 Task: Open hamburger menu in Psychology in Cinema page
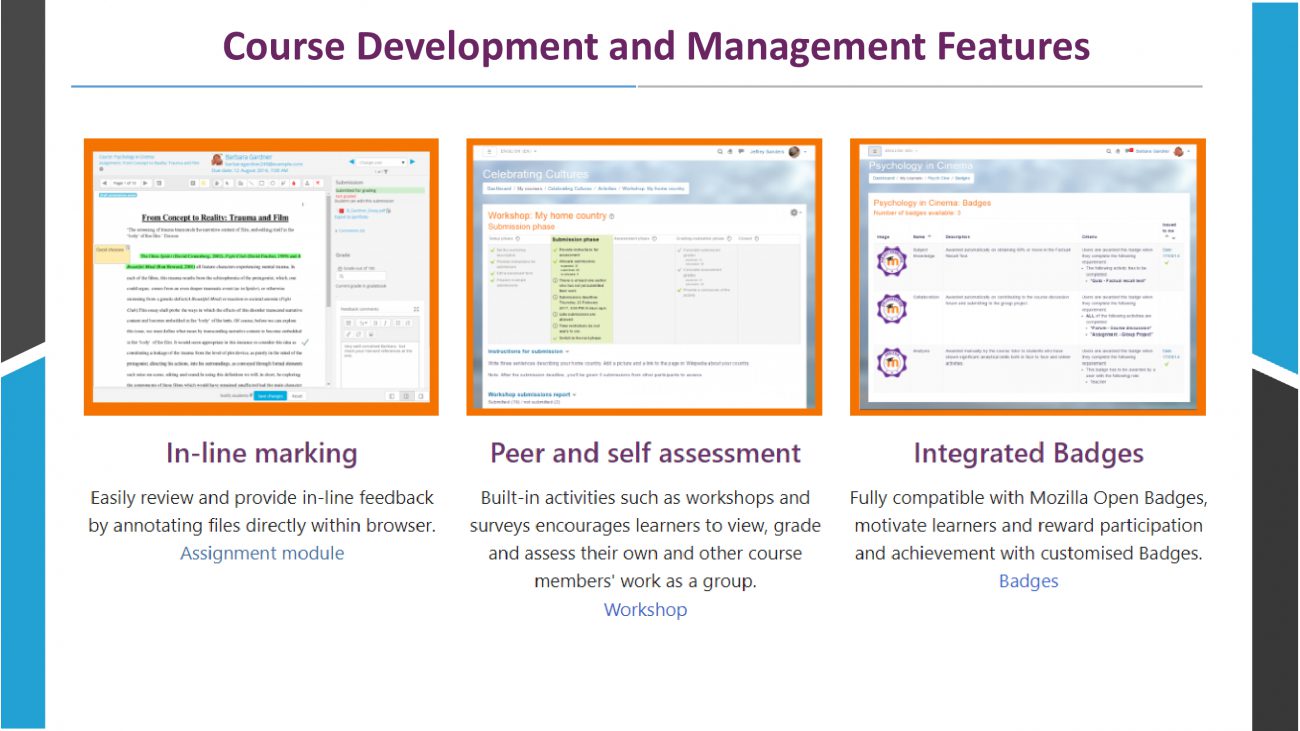[x=874, y=151]
